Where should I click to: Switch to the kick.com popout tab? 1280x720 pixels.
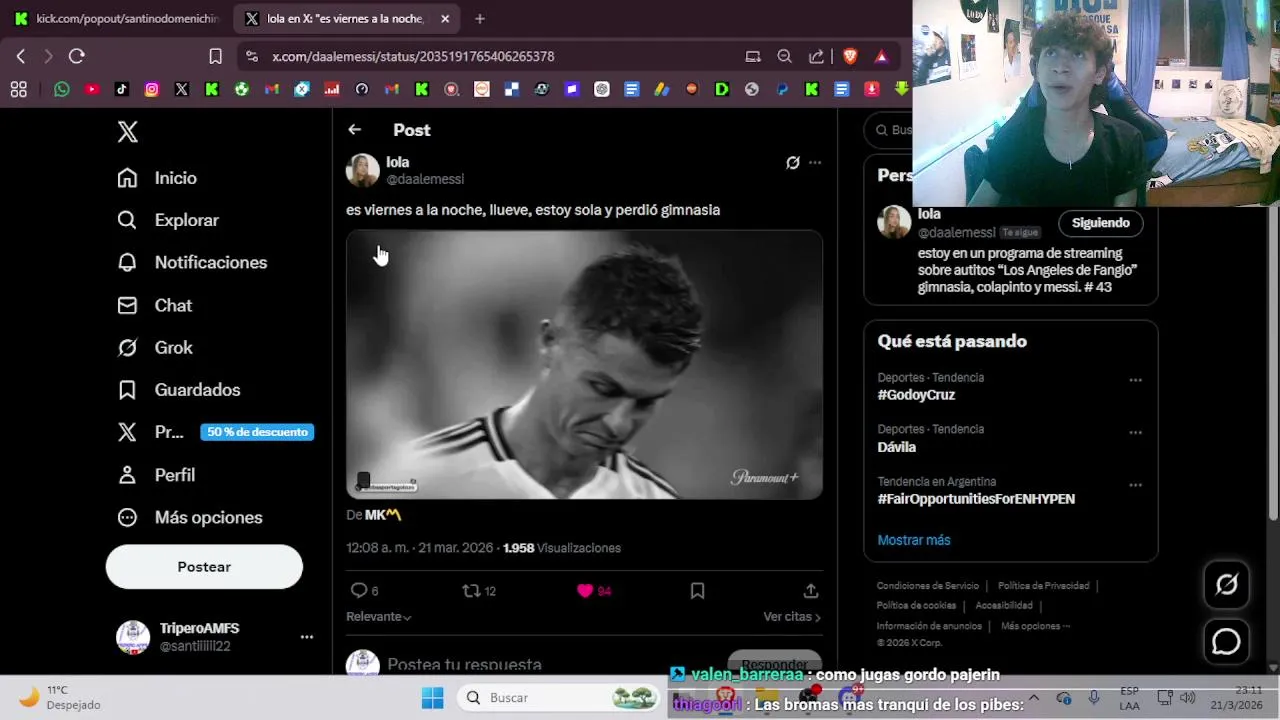(x=118, y=18)
